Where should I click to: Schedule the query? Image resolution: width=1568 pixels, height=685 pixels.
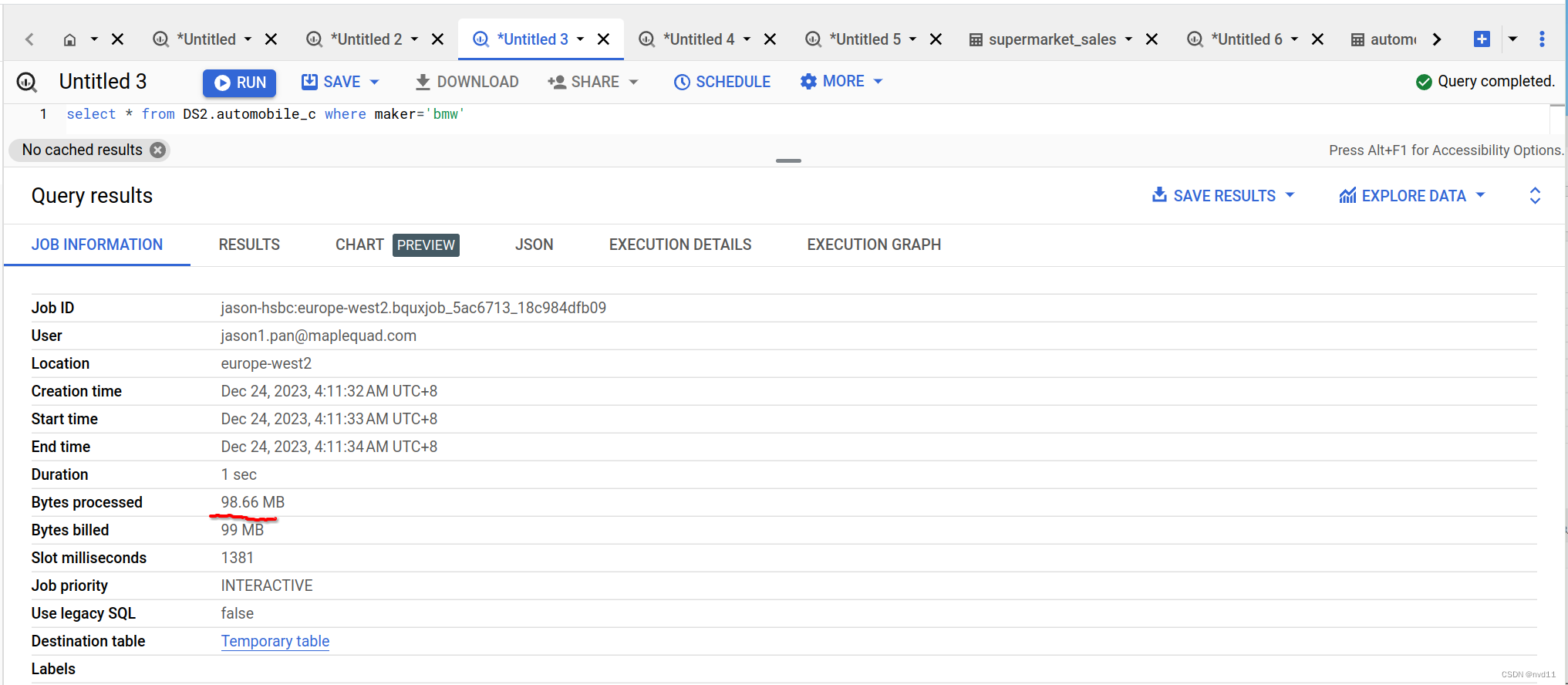point(722,82)
